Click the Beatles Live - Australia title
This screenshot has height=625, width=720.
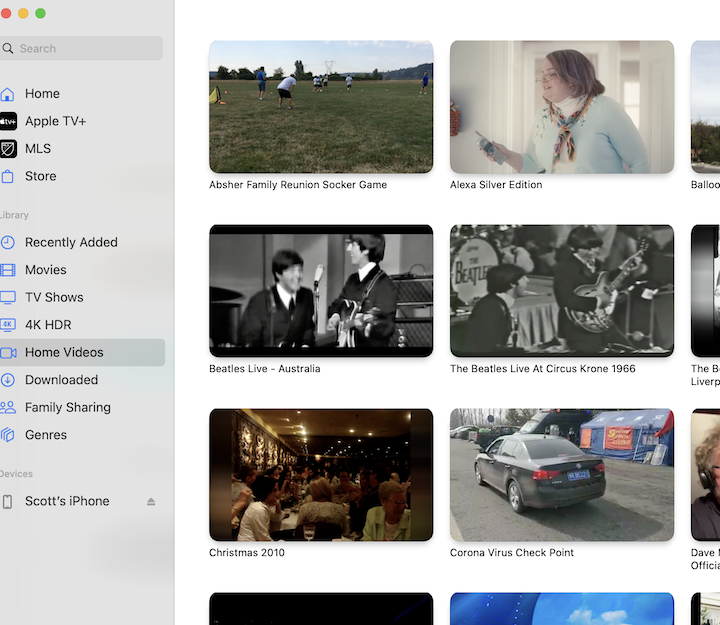(x=264, y=369)
